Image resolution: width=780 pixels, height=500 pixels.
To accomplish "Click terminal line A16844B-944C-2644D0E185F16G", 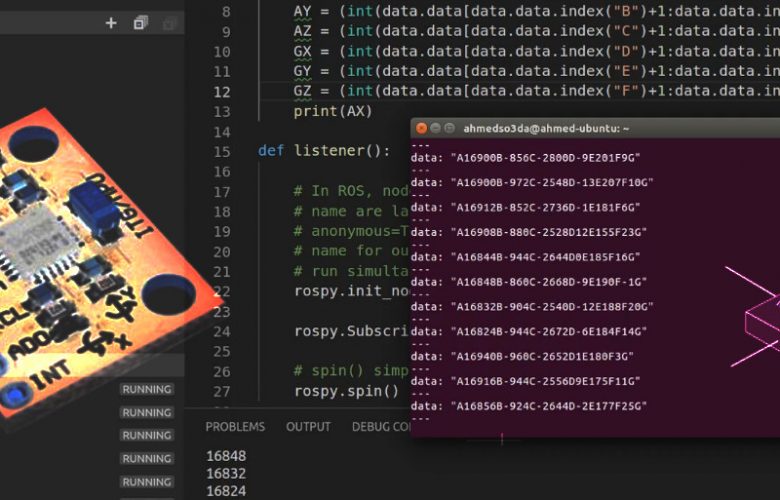I will [x=525, y=257].
